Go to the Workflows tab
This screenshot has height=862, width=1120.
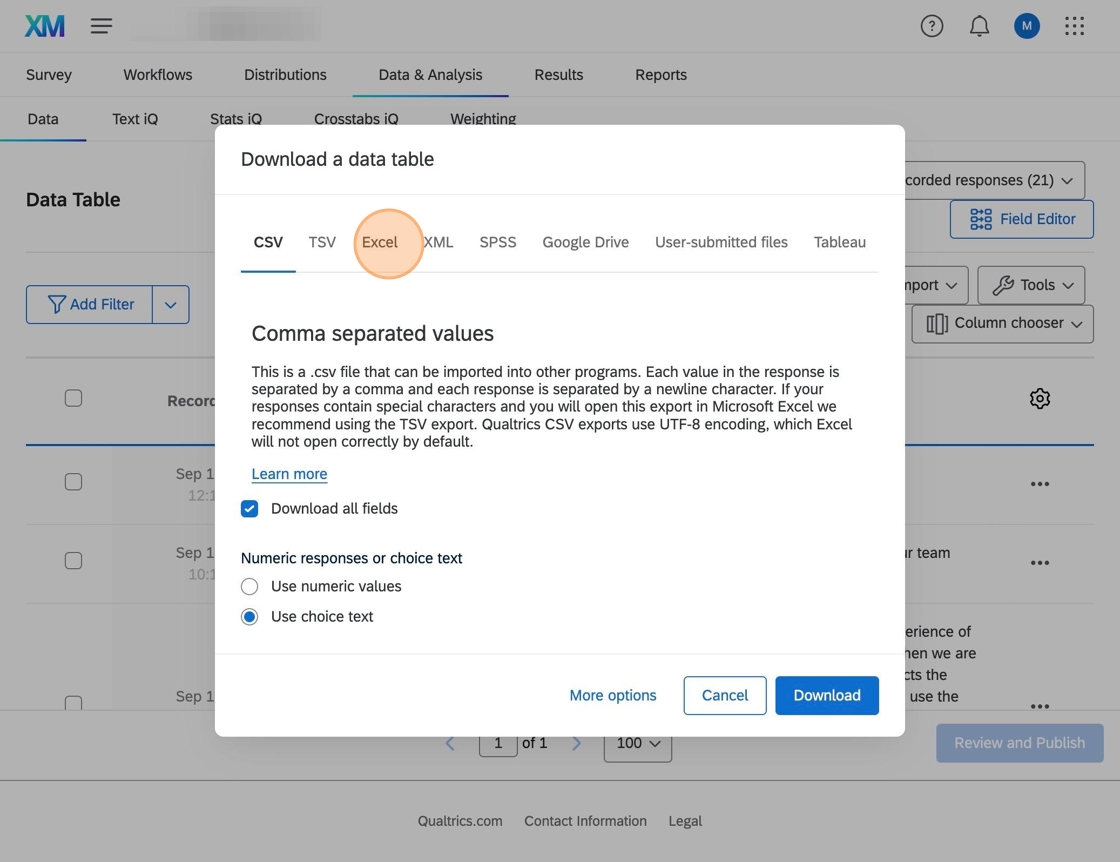157,75
